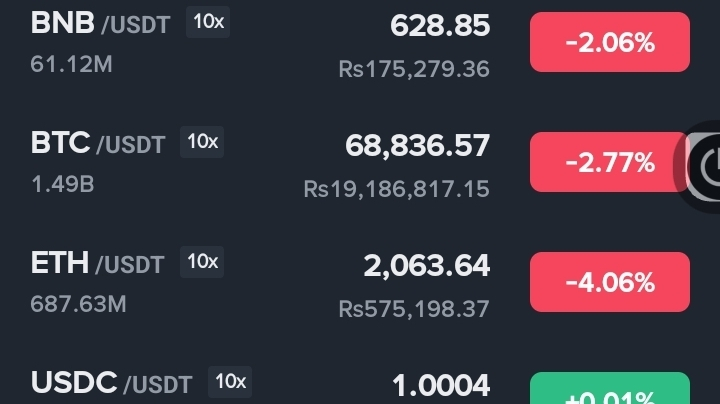Tap the 10x leverage badge for USDC
The width and height of the screenshot is (720, 404).
tap(230, 382)
